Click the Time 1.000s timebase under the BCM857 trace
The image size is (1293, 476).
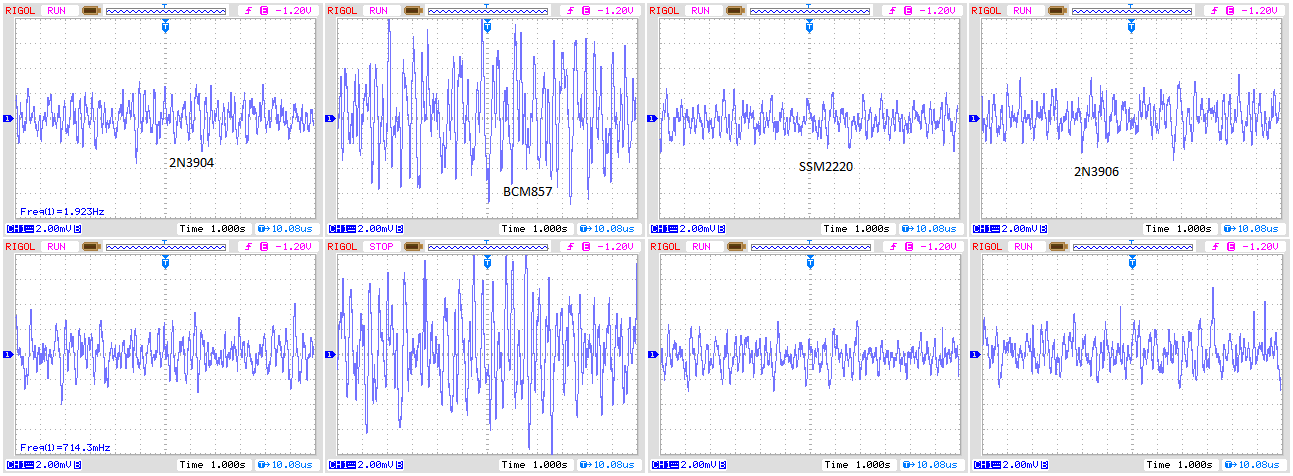(x=536, y=229)
